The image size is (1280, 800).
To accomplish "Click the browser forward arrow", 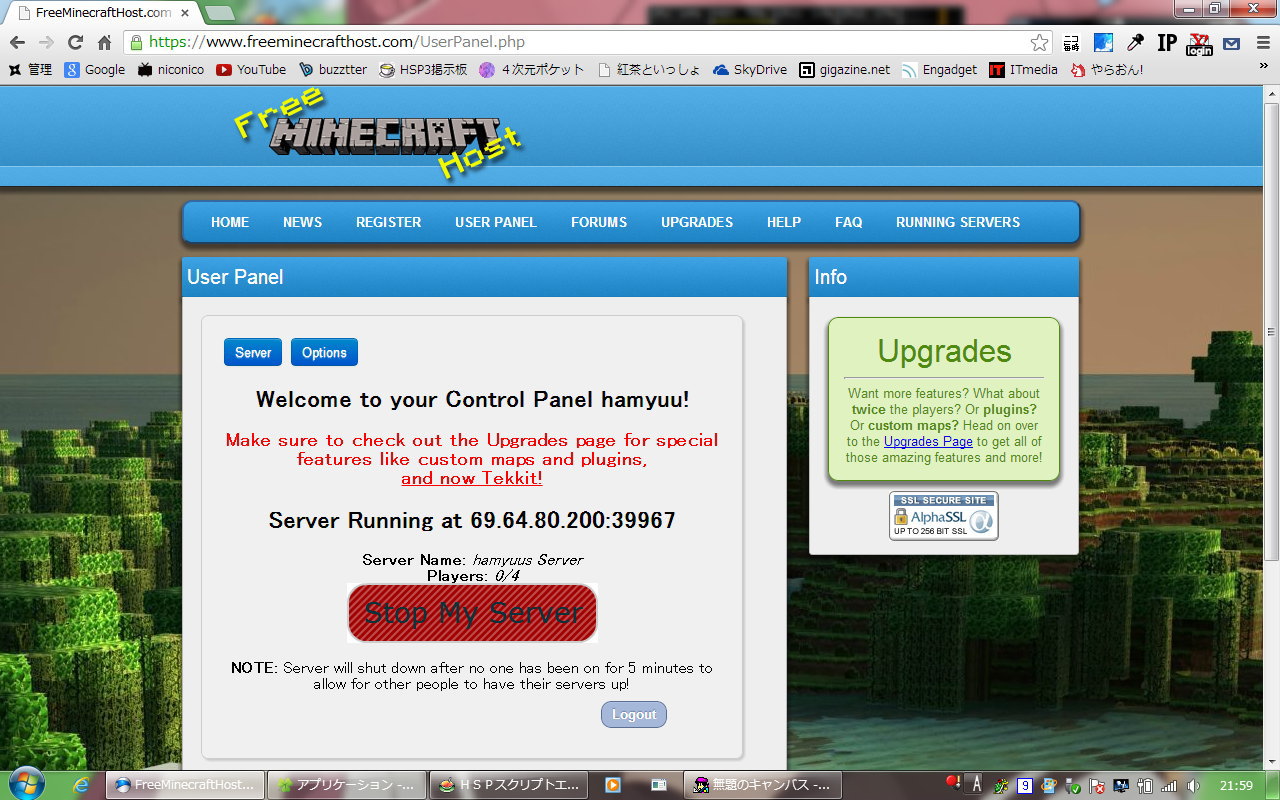I will [x=46, y=42].
